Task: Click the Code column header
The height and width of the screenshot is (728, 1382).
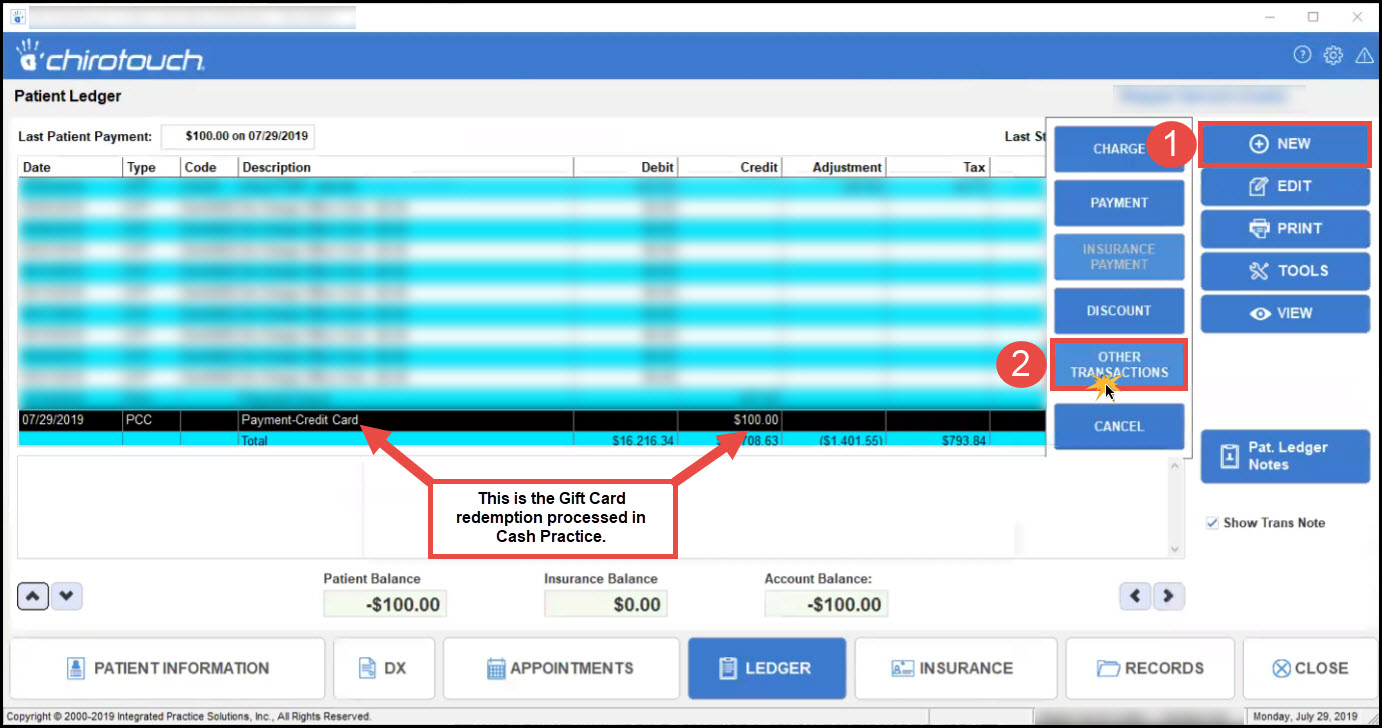Action: 209,167
